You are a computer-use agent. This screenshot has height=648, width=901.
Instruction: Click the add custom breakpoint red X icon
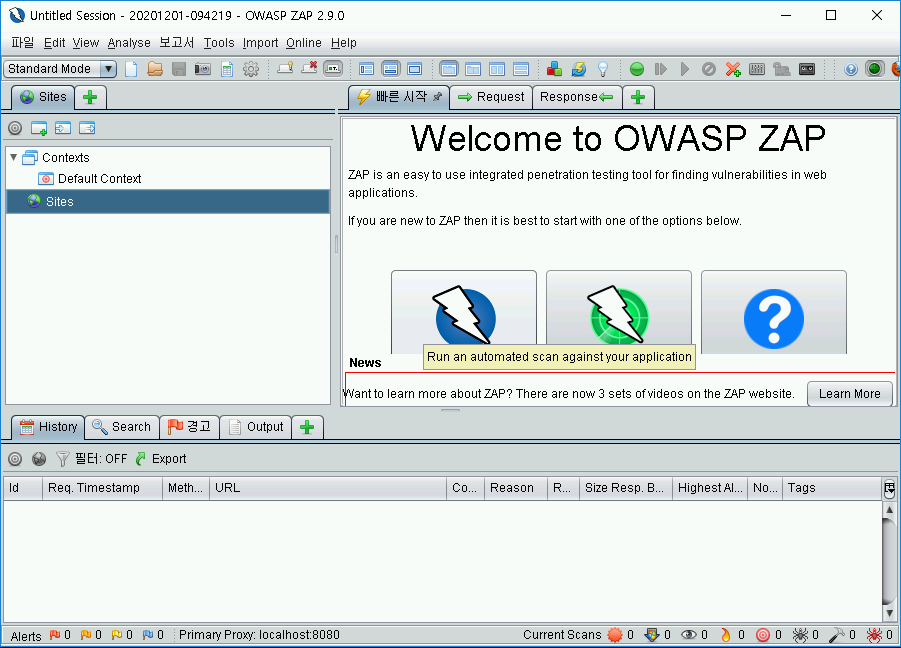pyautogui.click(x=733, y=69)
